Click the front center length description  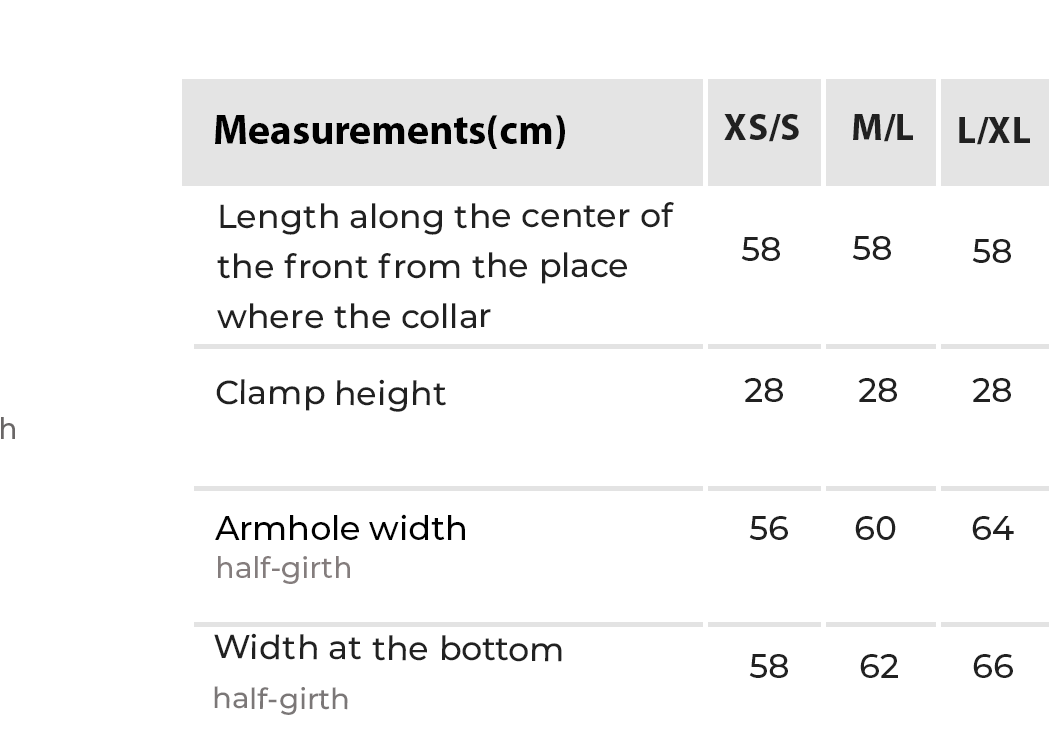445,266
